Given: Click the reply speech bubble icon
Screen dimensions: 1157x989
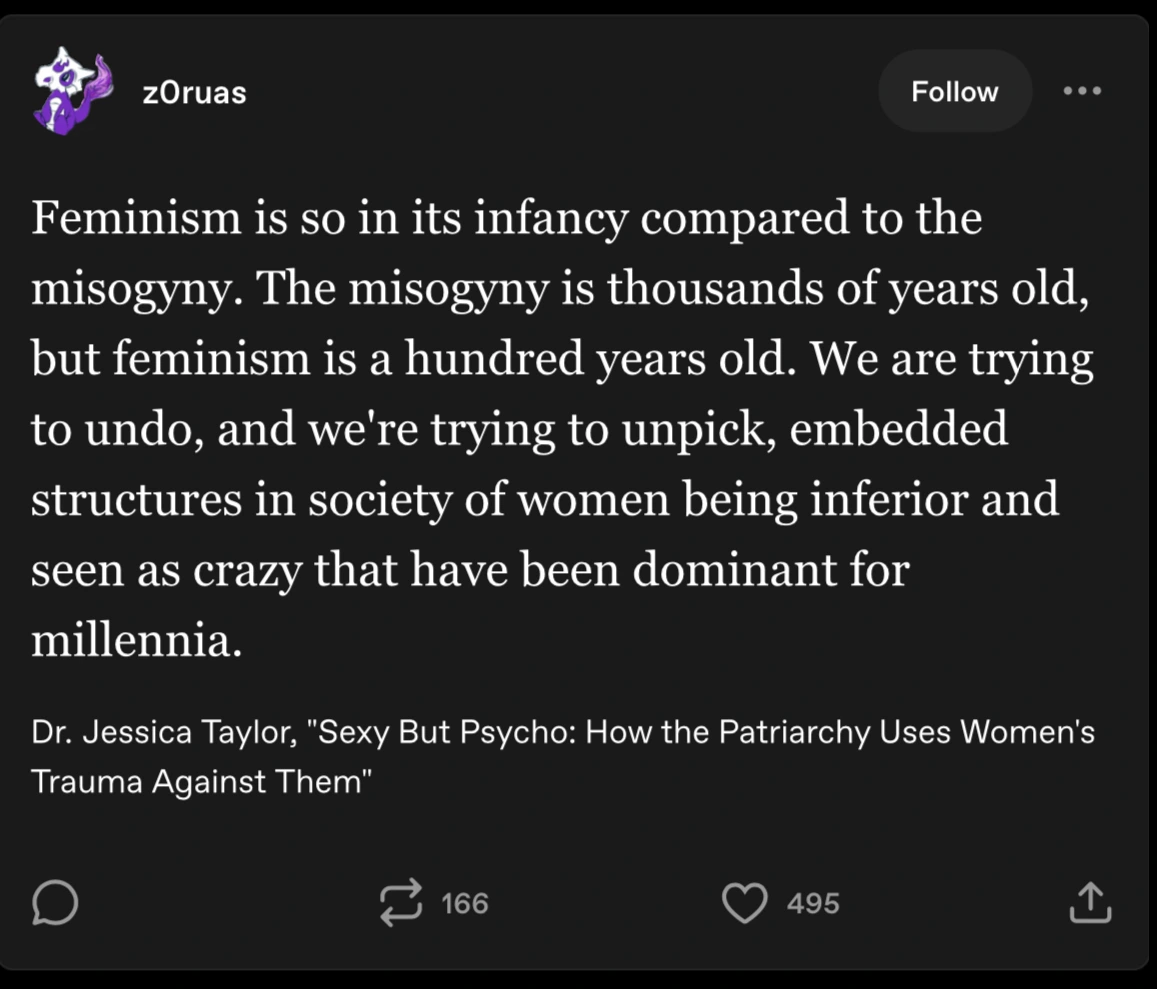Looking at the screenshot, I should coord(54,904).
